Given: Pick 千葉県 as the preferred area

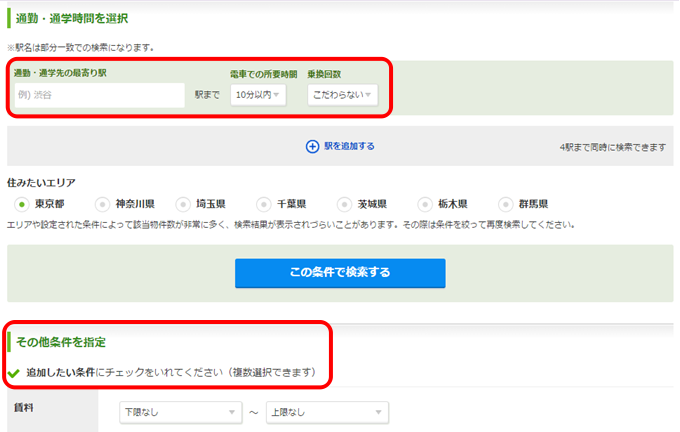Looking at the screenshot, I should pyautogui.click(x=264, y=203).
